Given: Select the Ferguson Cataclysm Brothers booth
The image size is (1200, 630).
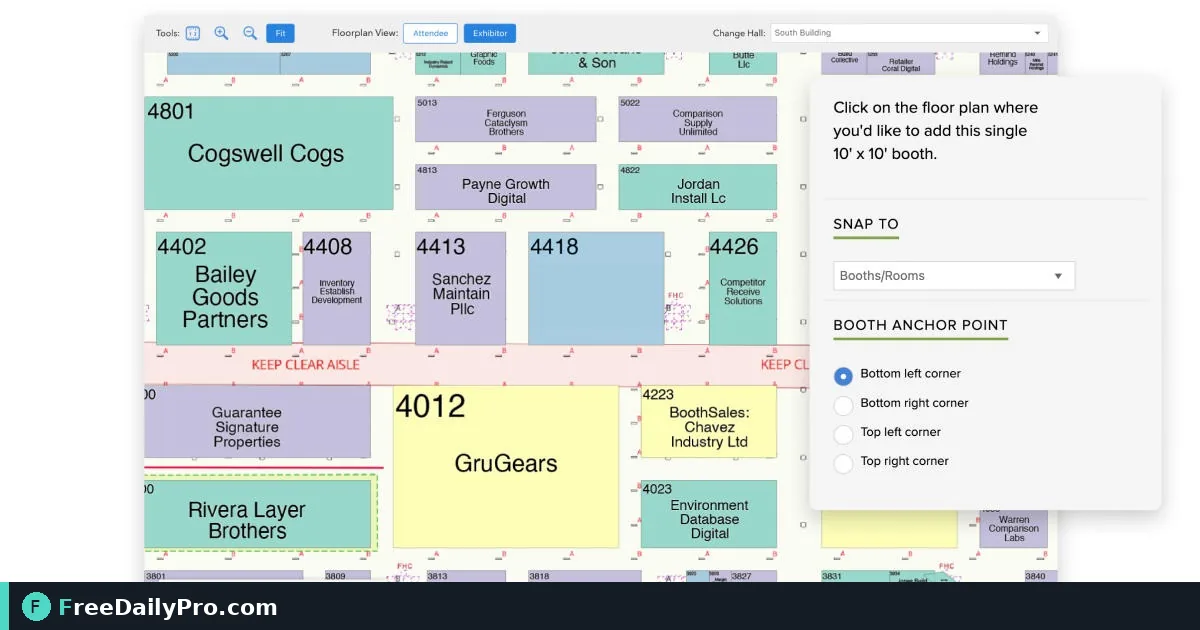Looking at the screenshot, I should point(506,119).
